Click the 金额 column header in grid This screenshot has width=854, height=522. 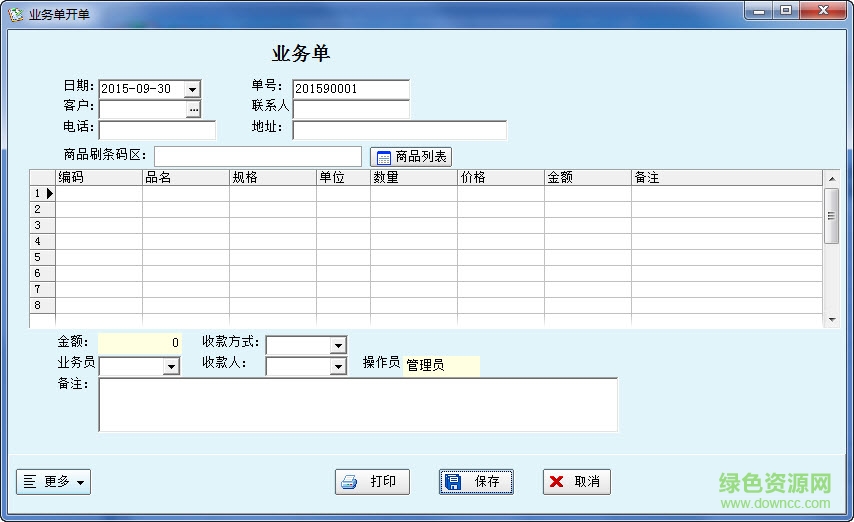coord(588,178)
